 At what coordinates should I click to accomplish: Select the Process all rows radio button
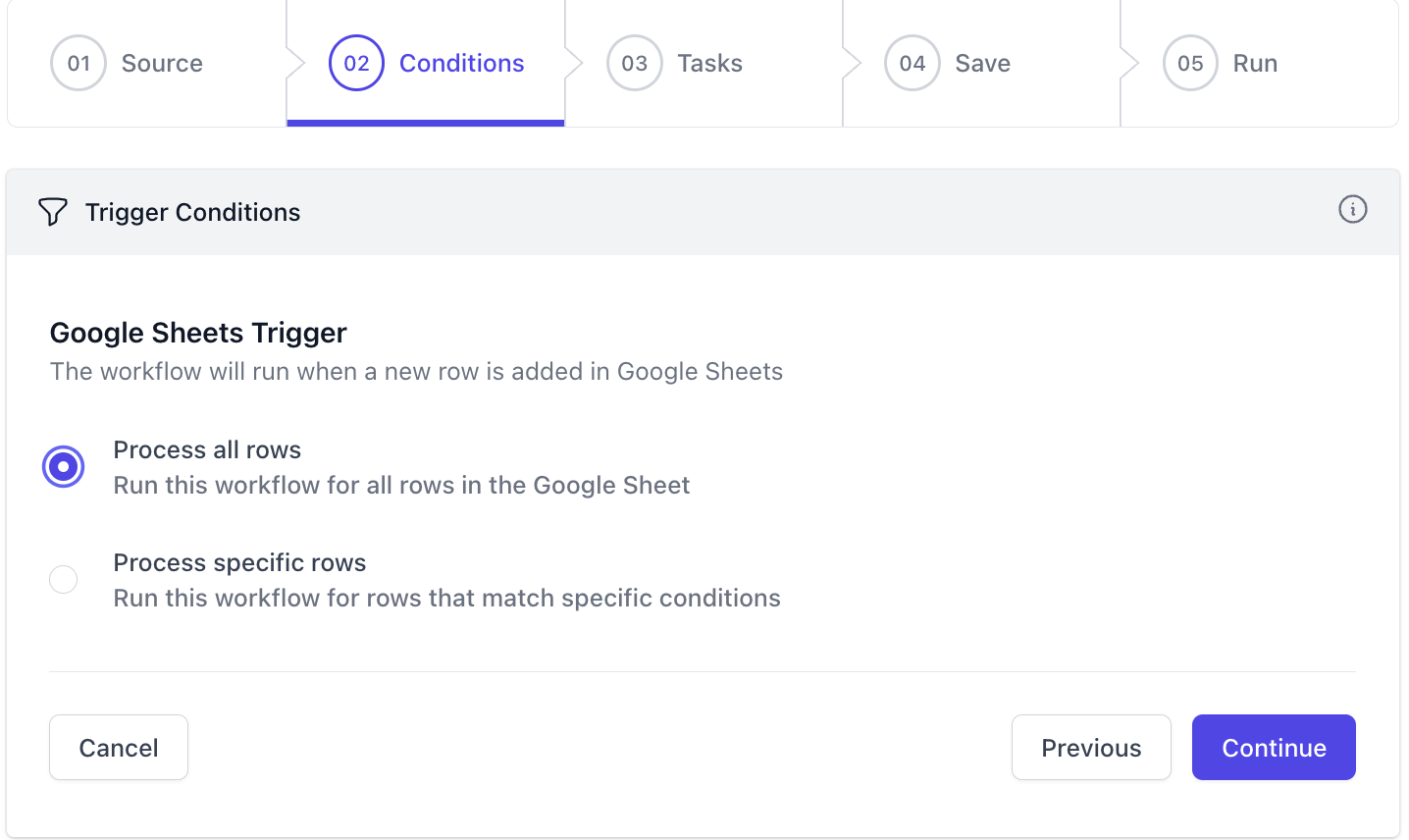click(64, 467)
